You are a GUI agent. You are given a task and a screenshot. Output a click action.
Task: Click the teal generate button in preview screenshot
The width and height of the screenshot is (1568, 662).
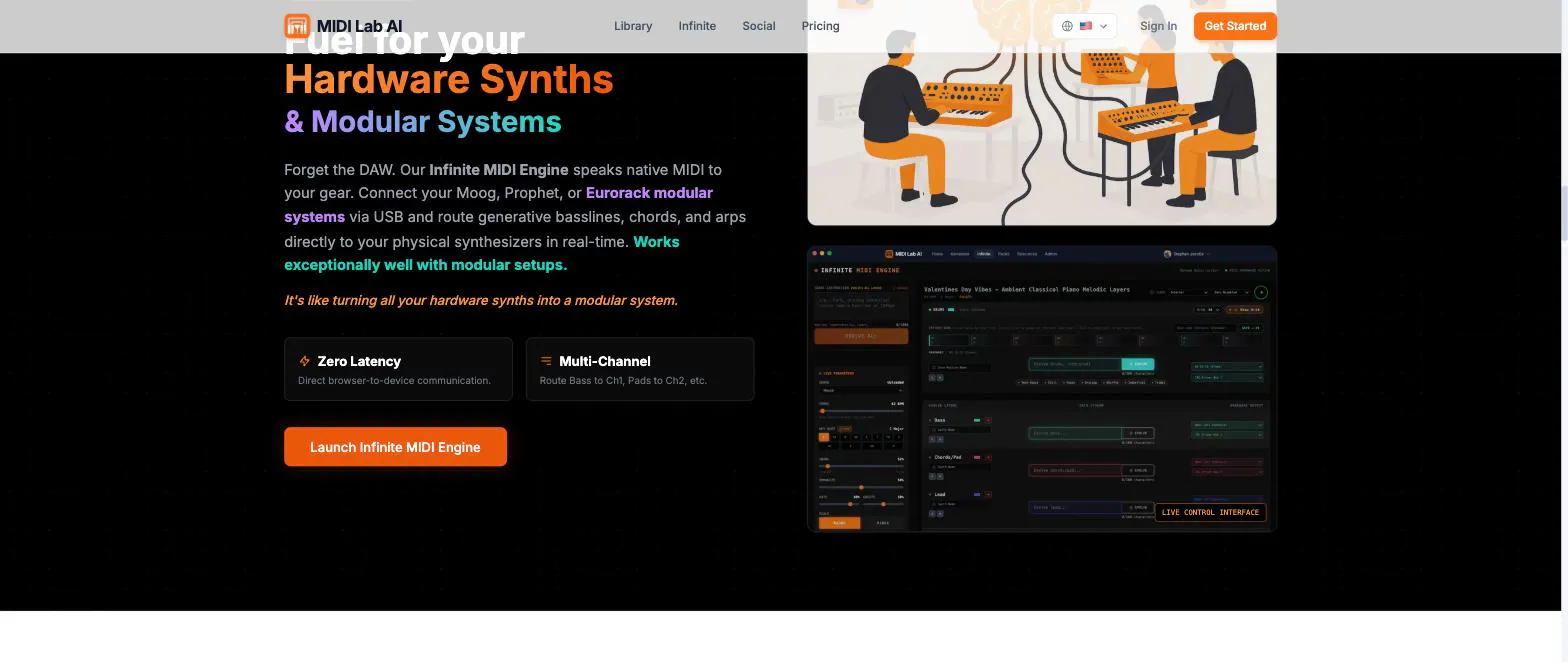(1138, 364)
